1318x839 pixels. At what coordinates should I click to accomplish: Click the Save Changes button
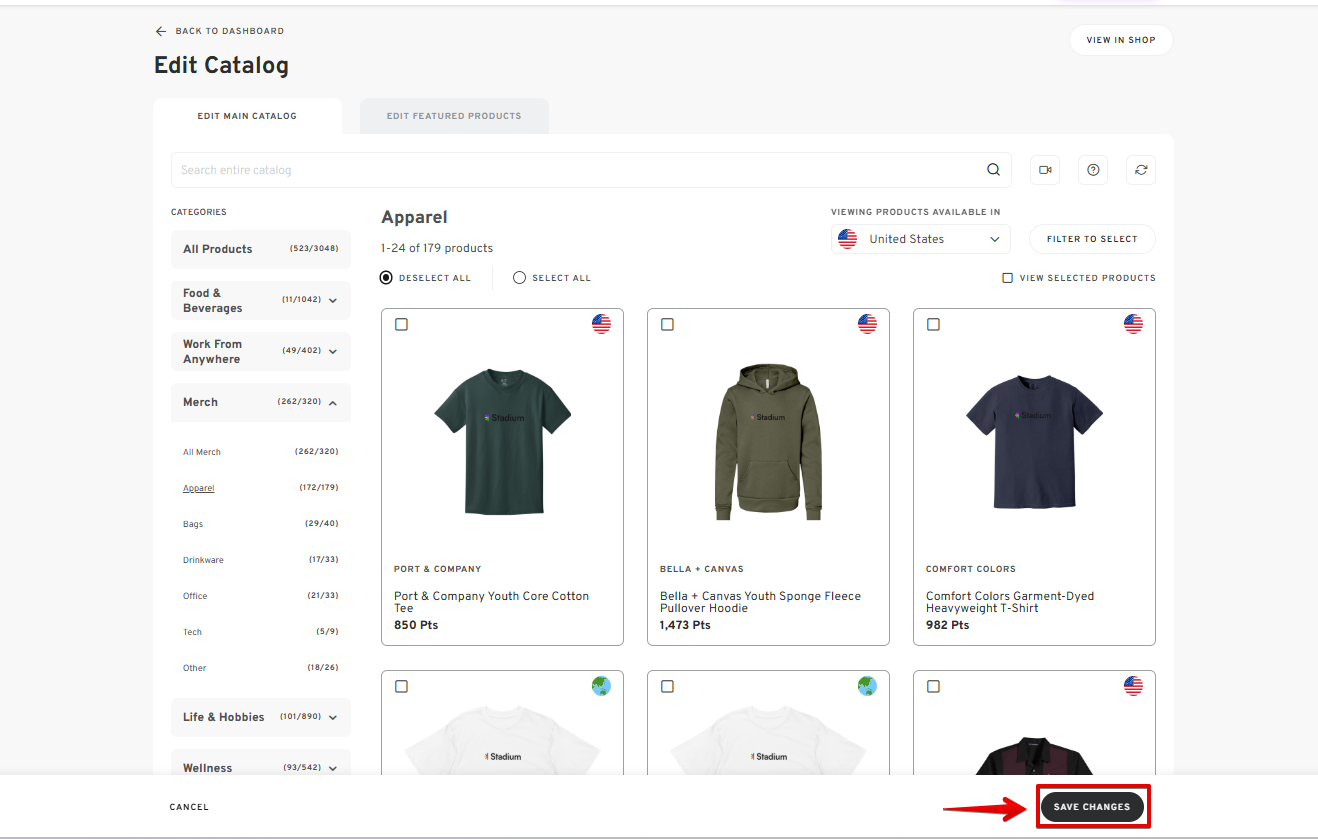point(1091,807)
